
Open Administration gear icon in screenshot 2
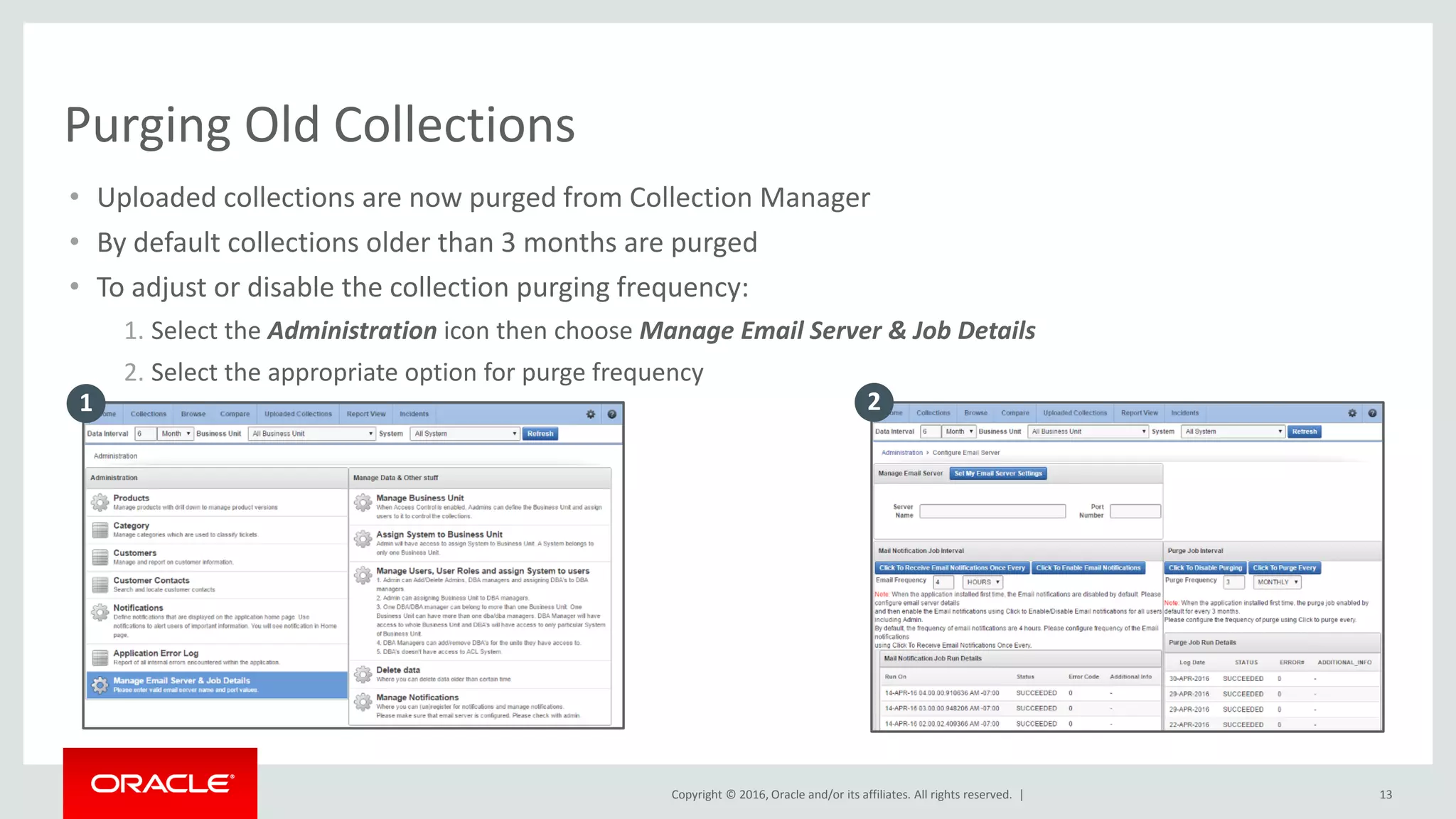[1352, 413]
